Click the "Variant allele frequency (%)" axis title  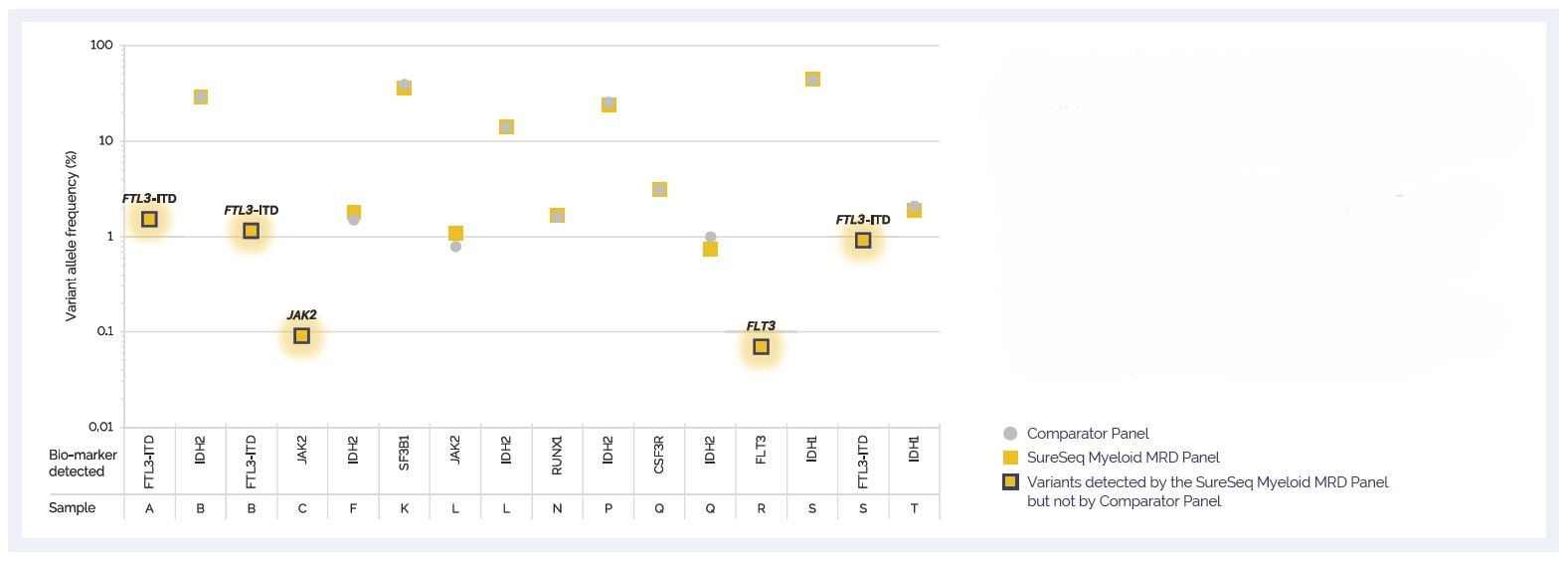(x=72, y=236)
